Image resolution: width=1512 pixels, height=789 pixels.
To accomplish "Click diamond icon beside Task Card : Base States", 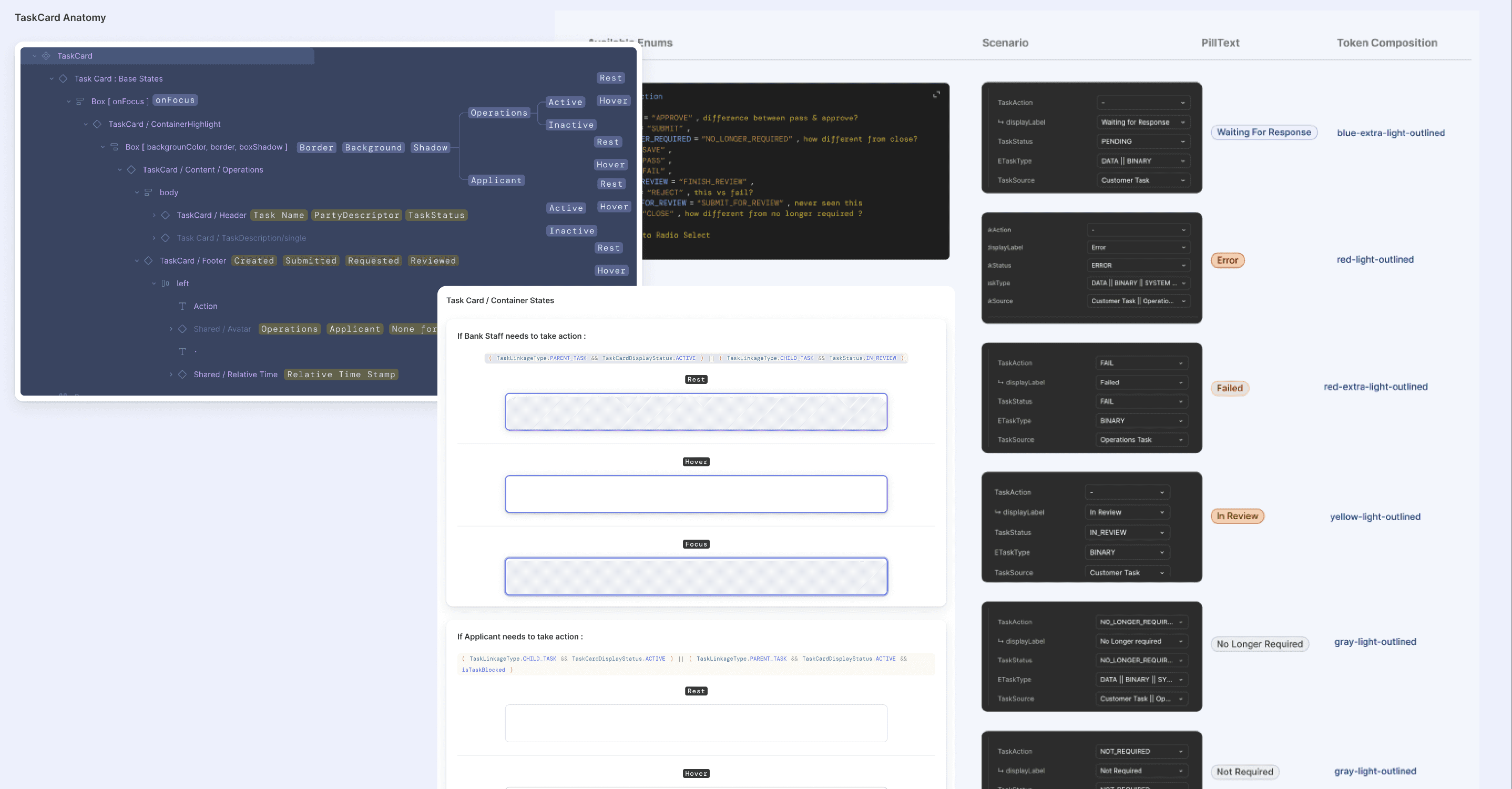I will coord(64,79).
